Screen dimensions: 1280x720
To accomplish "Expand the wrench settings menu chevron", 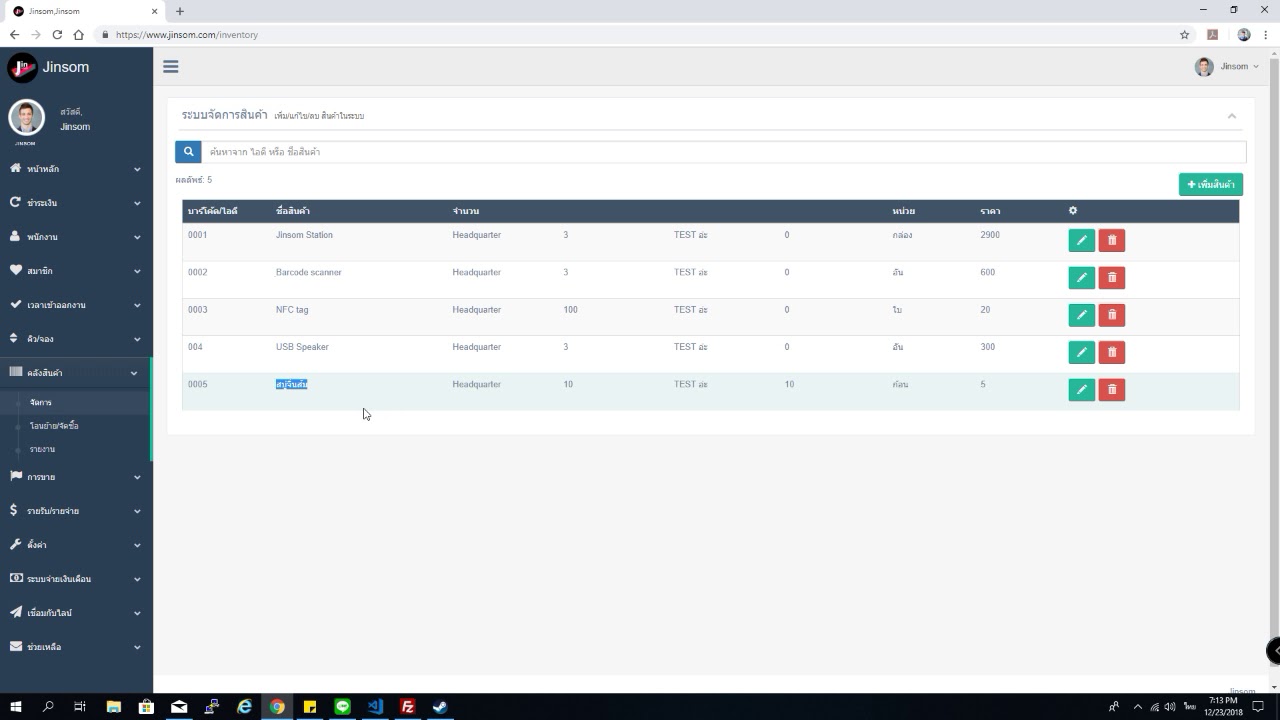I will 137,545.
